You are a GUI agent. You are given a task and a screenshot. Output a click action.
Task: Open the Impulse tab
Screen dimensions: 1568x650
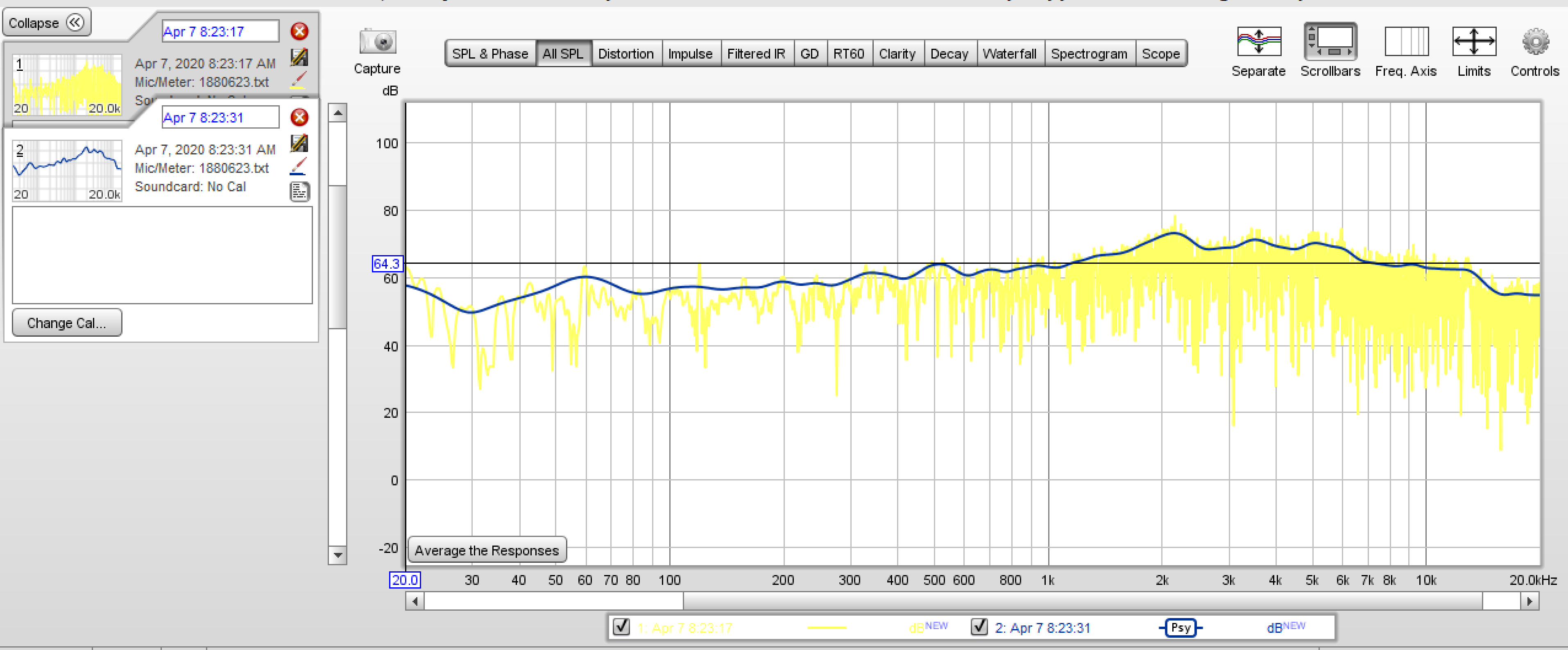click(690, 54)
